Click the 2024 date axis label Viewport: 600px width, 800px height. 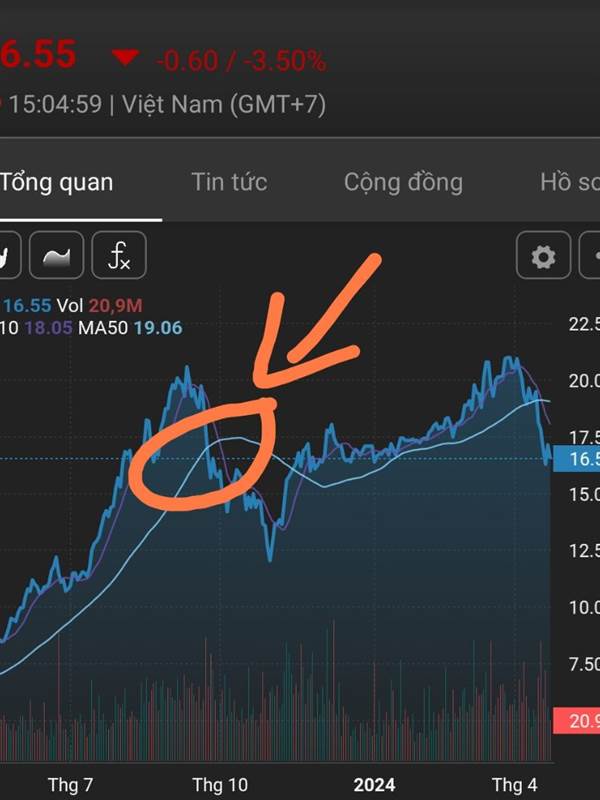click(x=374, y=785)
